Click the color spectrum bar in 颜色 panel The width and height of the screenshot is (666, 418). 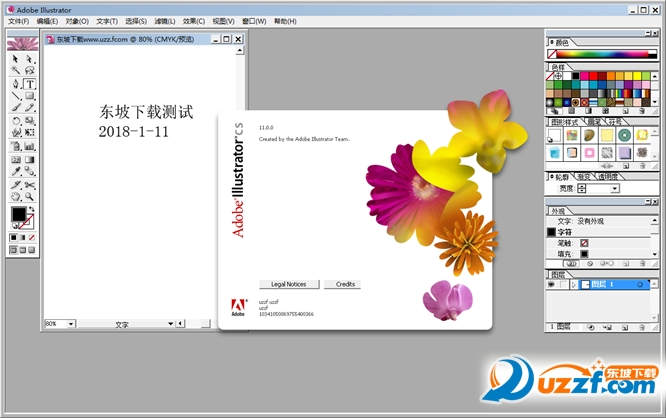tap(602, 54)
